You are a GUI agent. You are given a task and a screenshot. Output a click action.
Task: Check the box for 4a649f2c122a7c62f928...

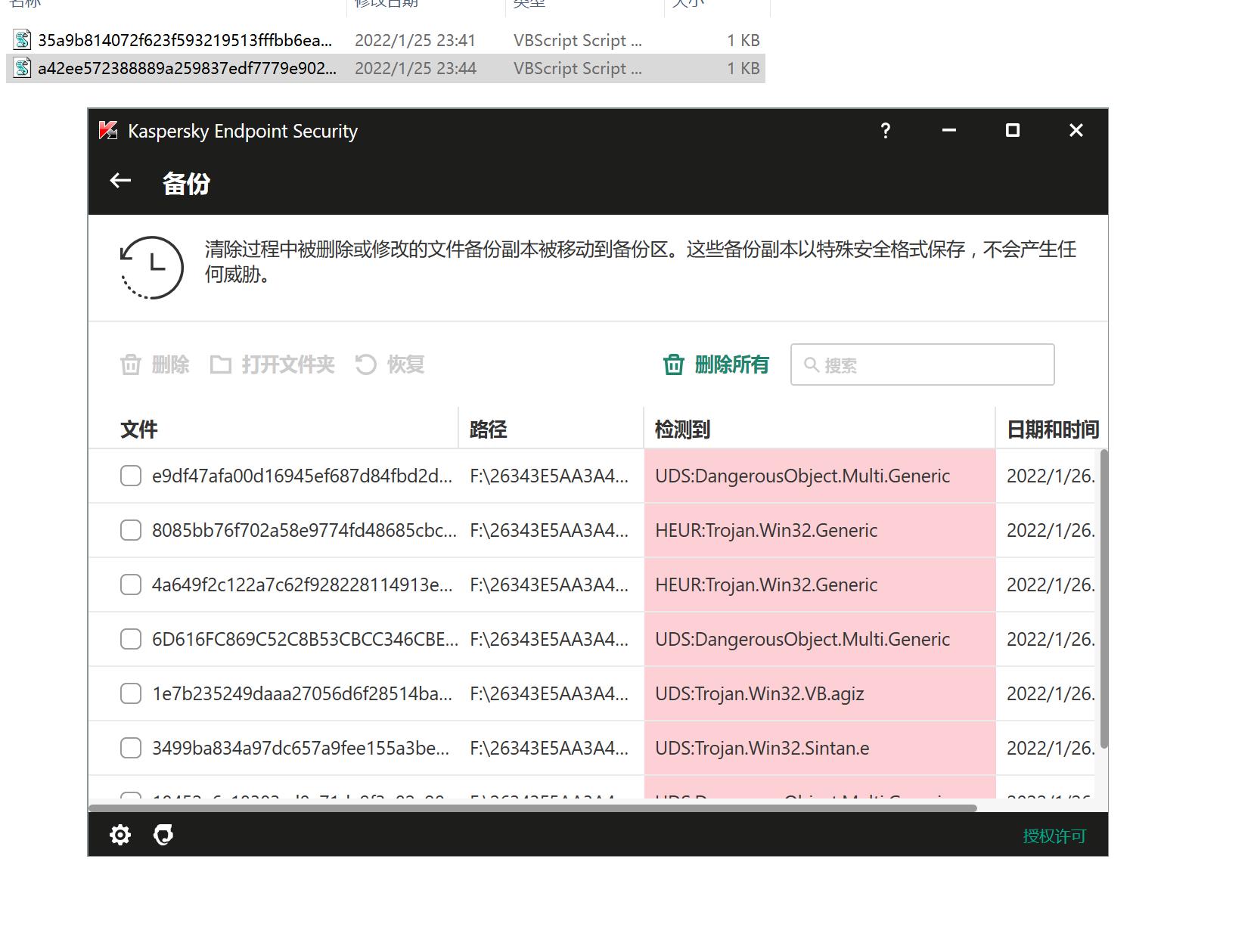point(131,585)
